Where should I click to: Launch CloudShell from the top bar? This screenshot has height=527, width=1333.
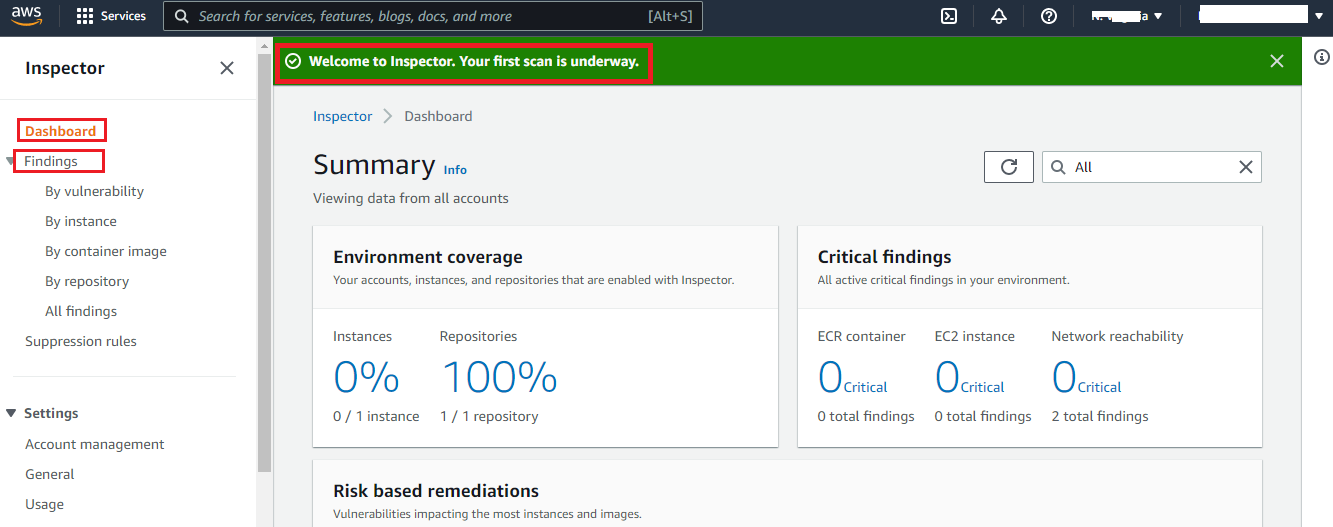point(950,16)
